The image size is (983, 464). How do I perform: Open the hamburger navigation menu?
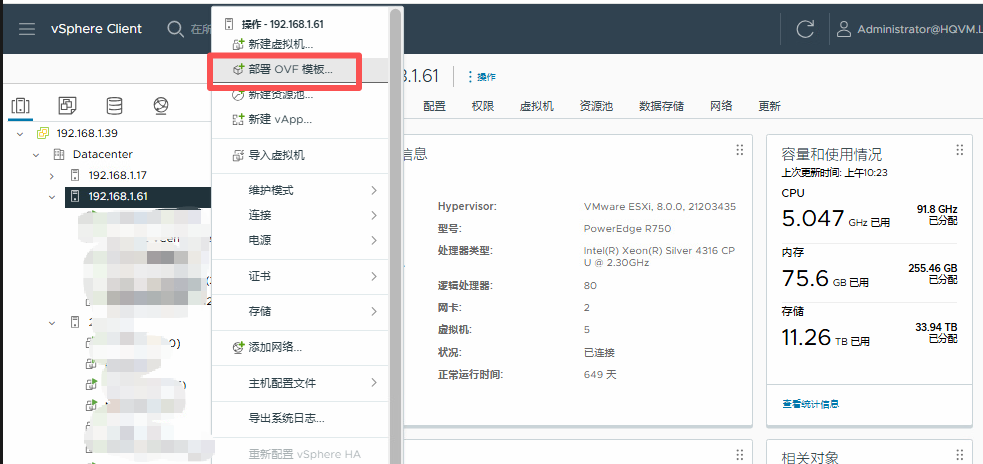(27, 29)
